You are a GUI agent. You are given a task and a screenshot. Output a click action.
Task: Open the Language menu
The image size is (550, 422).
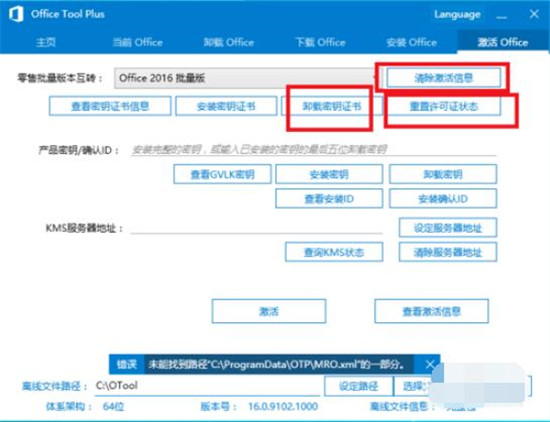457,14
